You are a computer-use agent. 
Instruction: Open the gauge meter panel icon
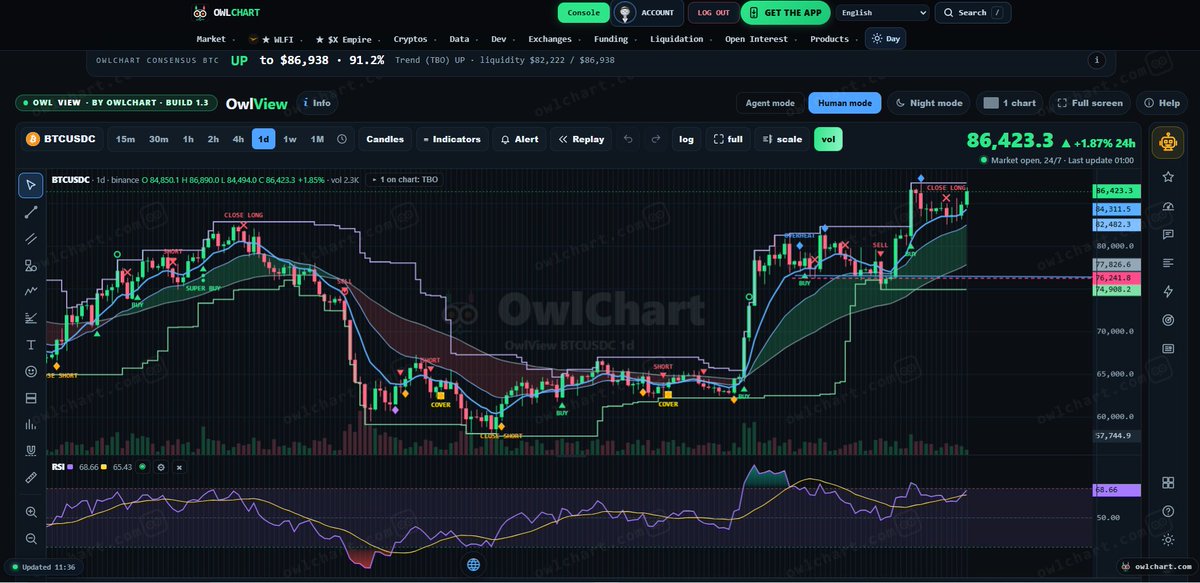pyautogui.click(x=1168, y=206)
